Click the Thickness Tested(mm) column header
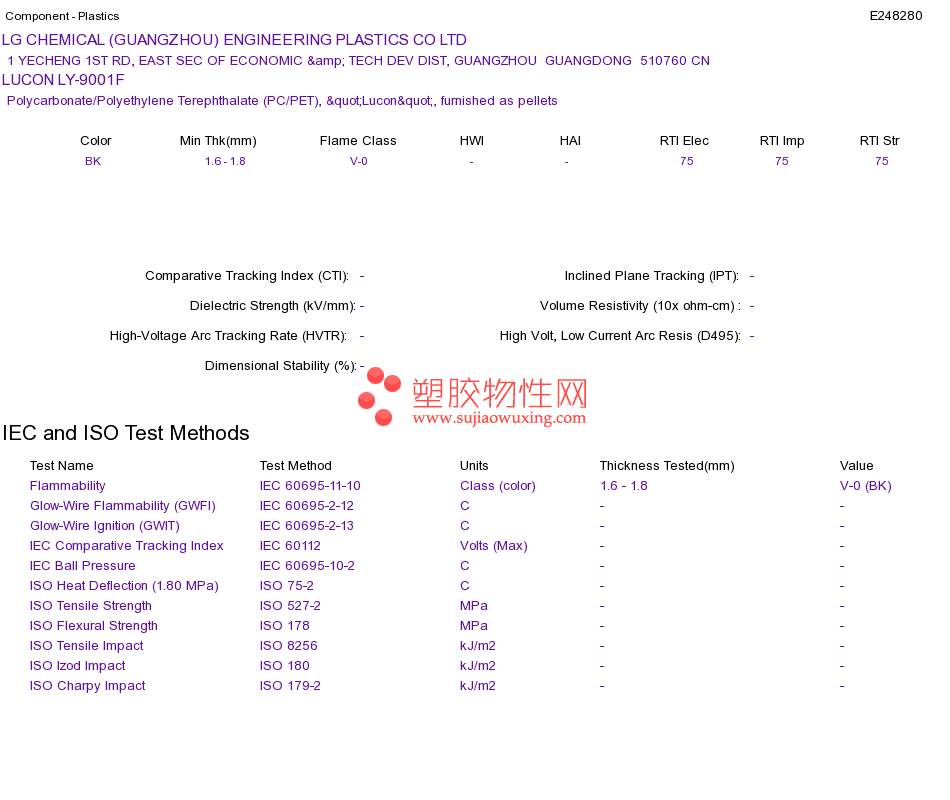The image size is (950, 800). (666, 465)
